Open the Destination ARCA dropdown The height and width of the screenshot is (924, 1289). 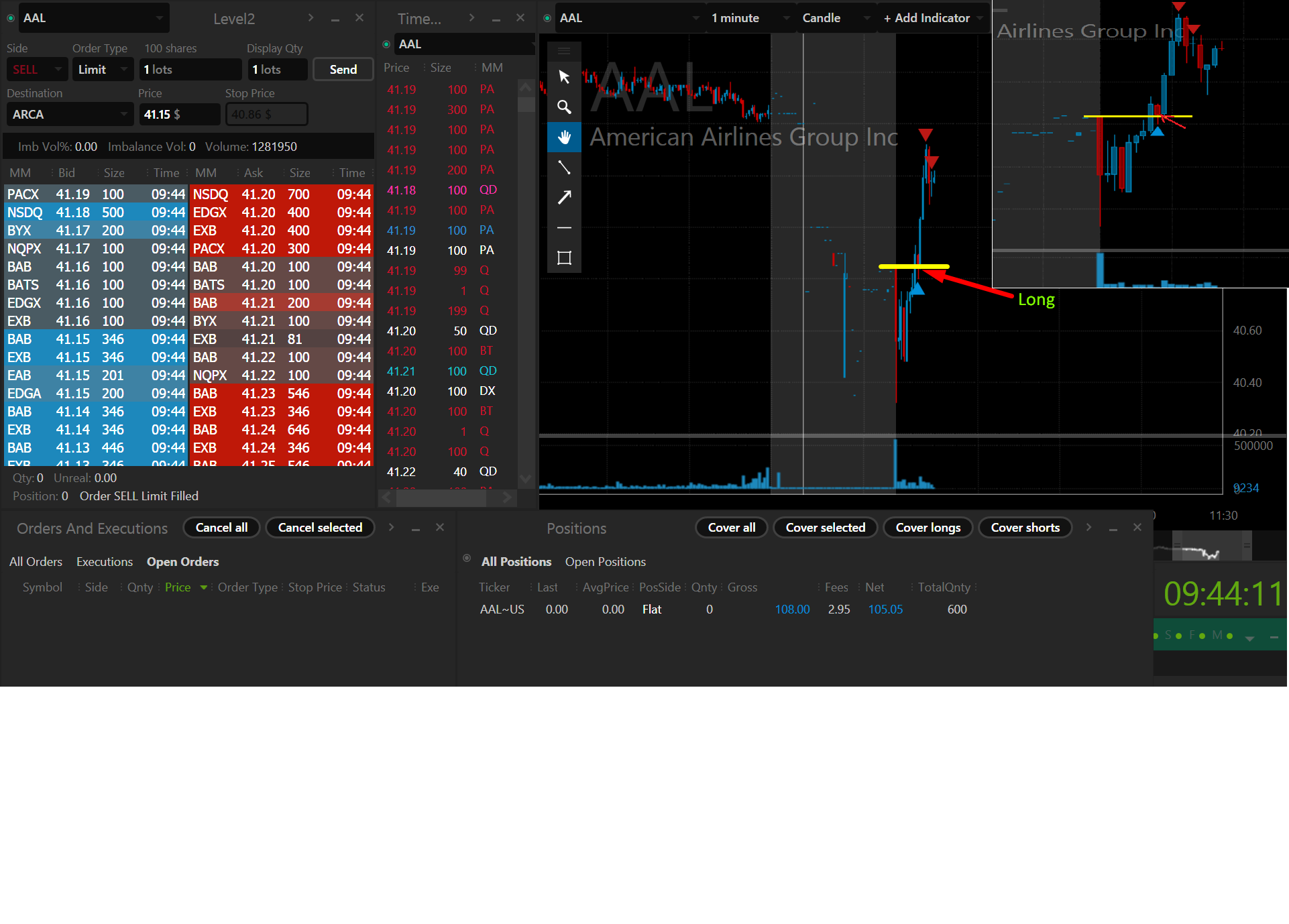[x=70, y=115]
